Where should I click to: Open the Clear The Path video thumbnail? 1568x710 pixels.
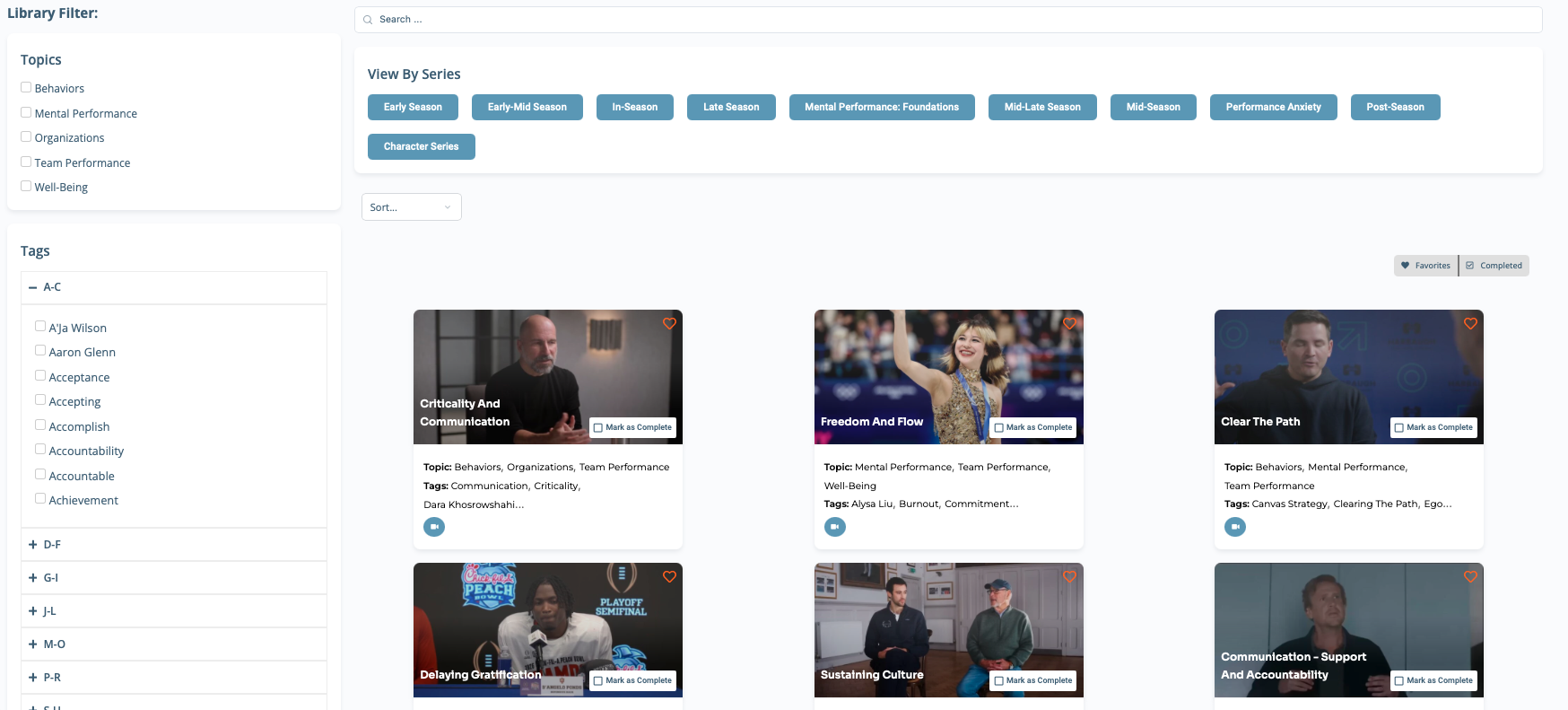pos(1349,377)
